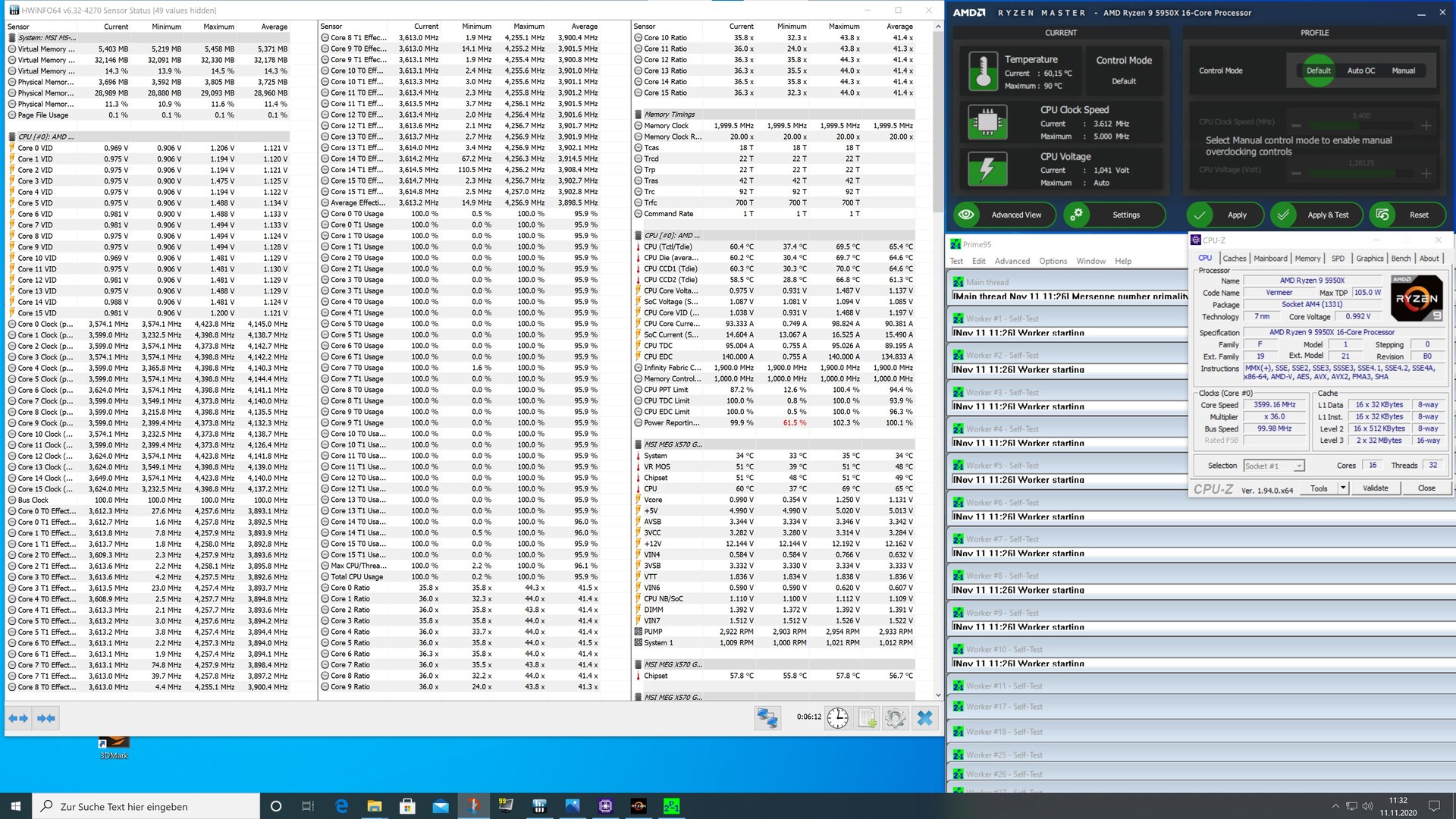Click the CPU-Z Validate button
Screen dimensions: 1456x819
click(x=1375, y=488)
